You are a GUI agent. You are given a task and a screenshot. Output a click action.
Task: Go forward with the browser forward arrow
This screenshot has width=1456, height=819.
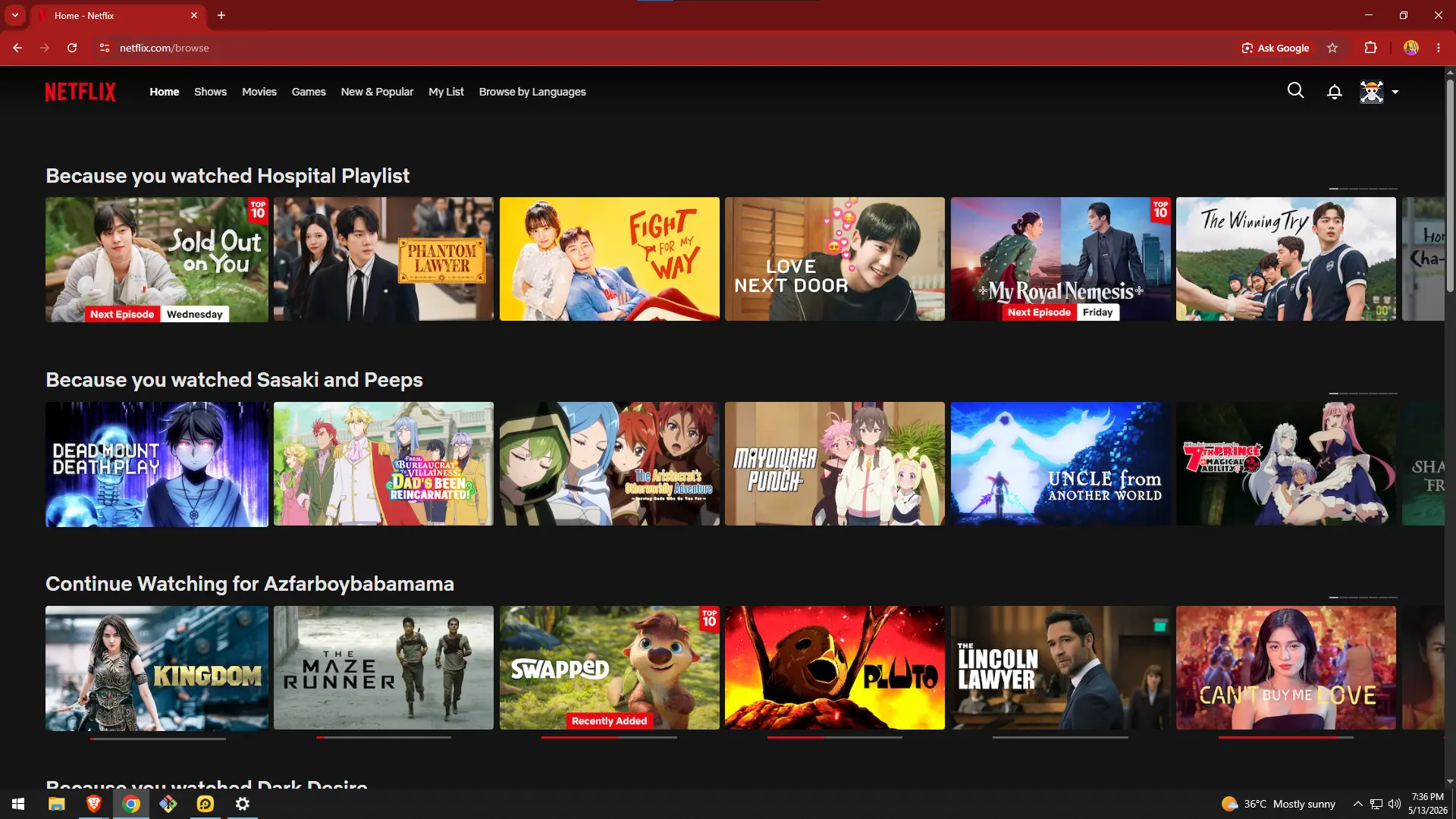pos(45,48)
